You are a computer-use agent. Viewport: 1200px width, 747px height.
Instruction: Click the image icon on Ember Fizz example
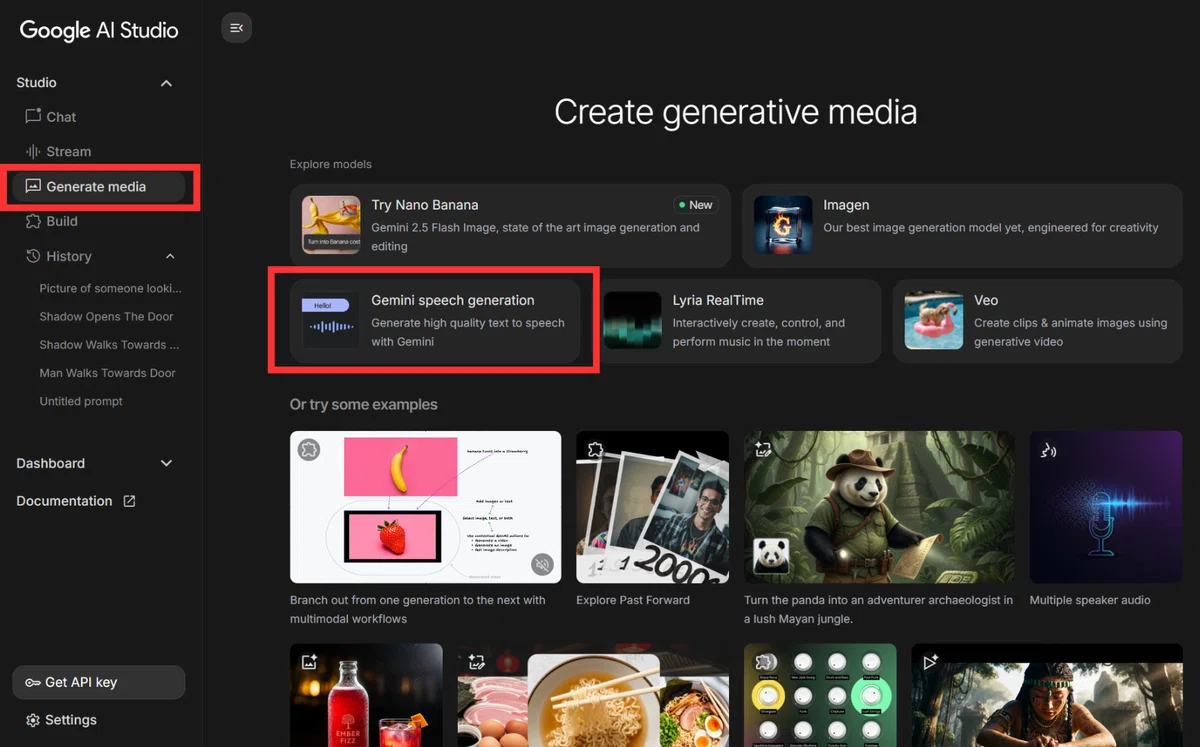click(x=309, y=662)
